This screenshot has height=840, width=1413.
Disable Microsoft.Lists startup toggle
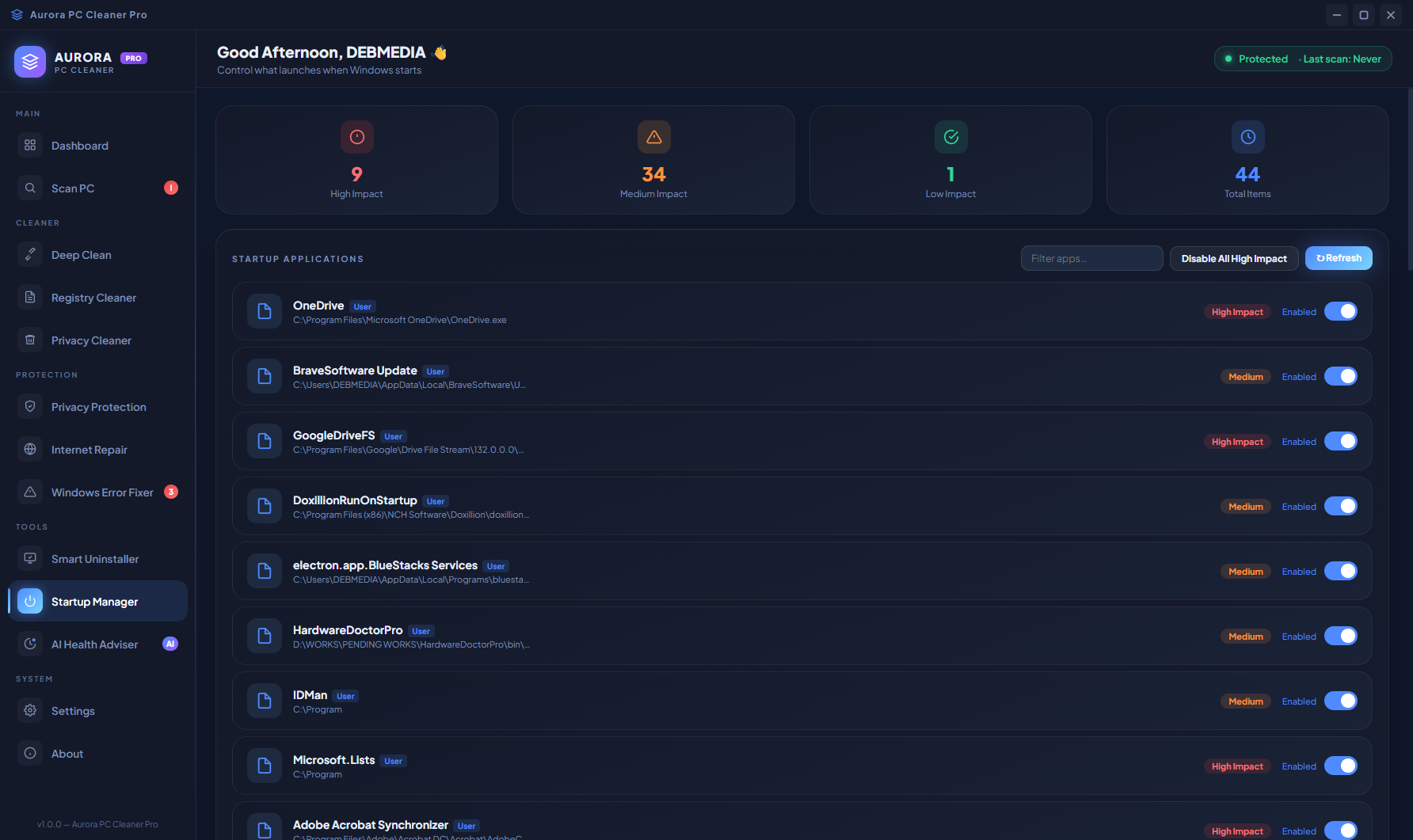pos(1341,766)
